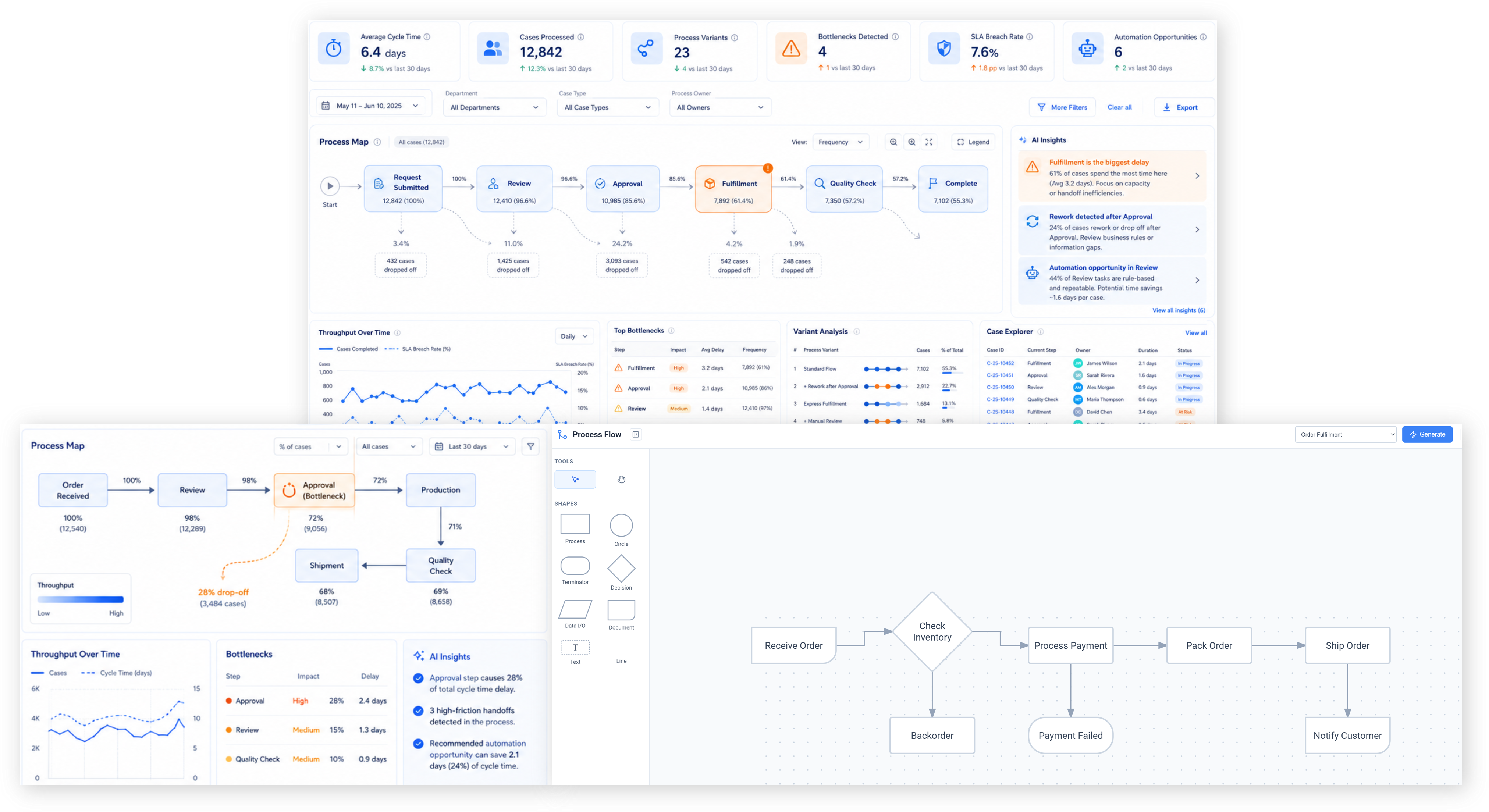
Task: Pick the Process rectangle shape
Action: coord(575,524)
